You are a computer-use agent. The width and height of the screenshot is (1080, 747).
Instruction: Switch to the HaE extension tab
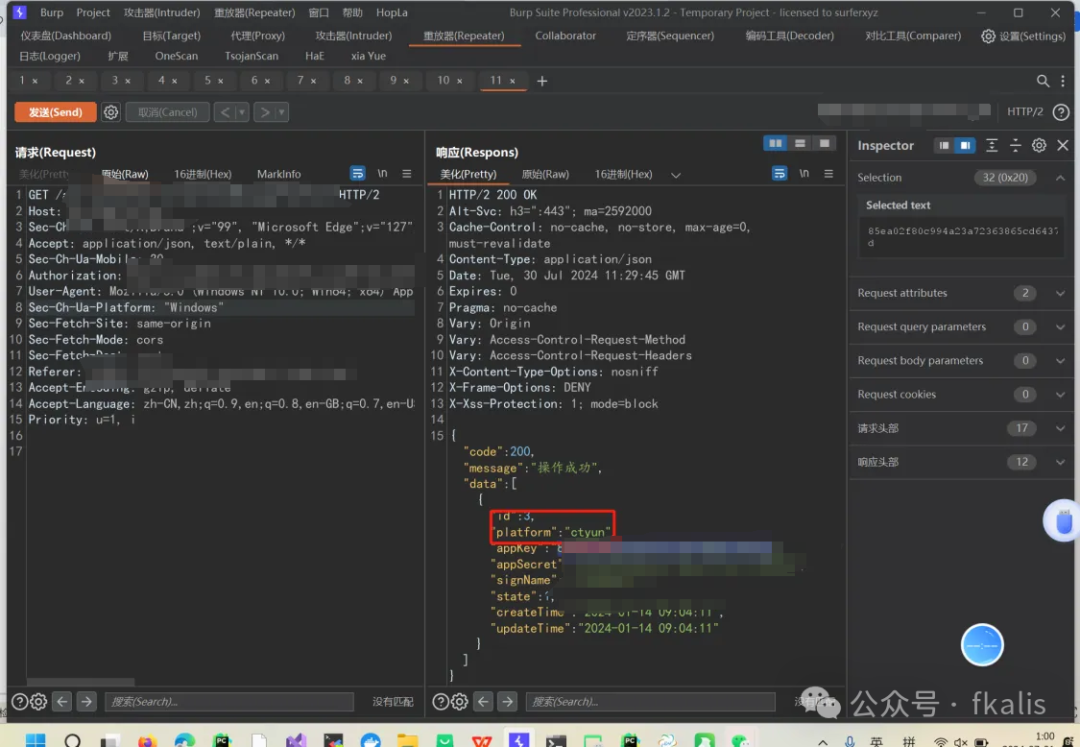[314, 56]
